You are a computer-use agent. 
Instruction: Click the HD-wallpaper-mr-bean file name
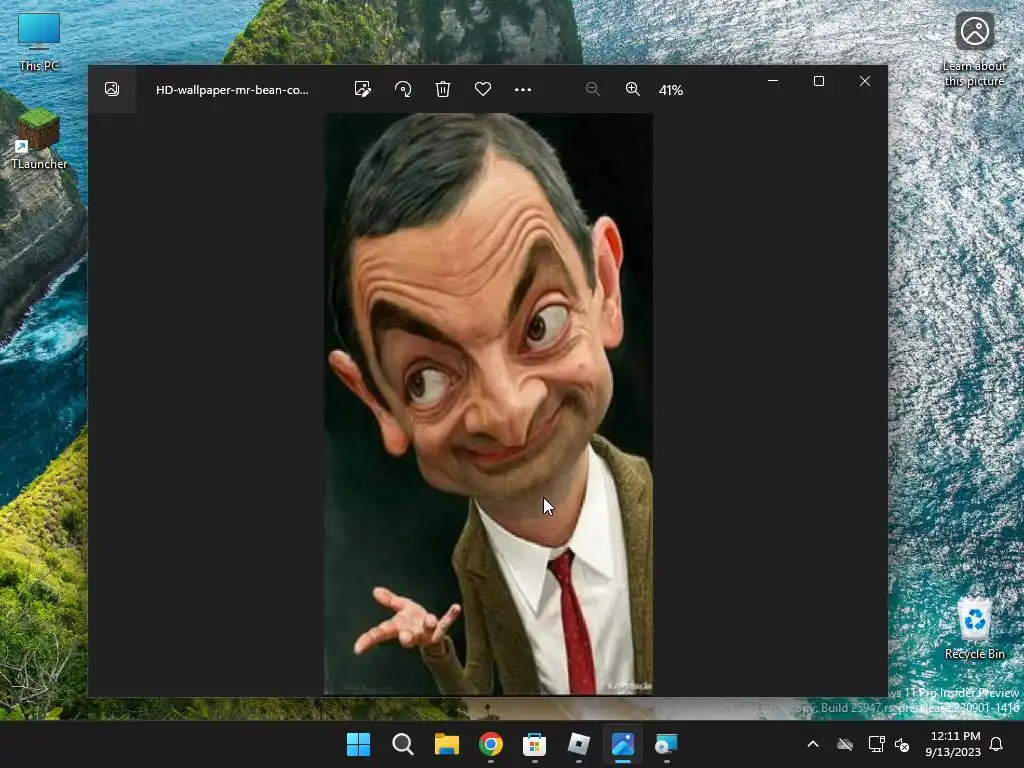pos(232,90)
